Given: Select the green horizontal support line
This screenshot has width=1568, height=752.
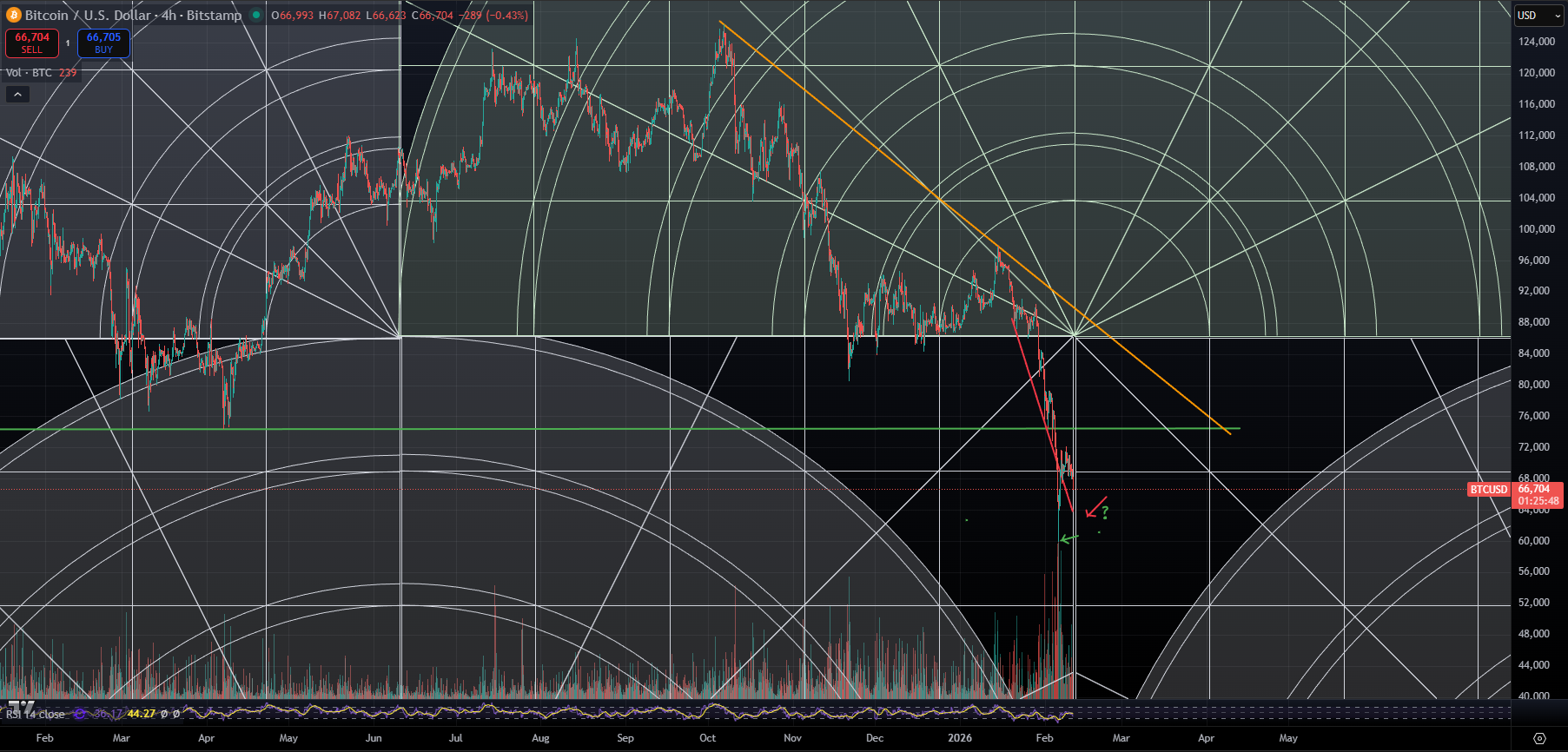Looking at the screenshot, I should (619, 429).
